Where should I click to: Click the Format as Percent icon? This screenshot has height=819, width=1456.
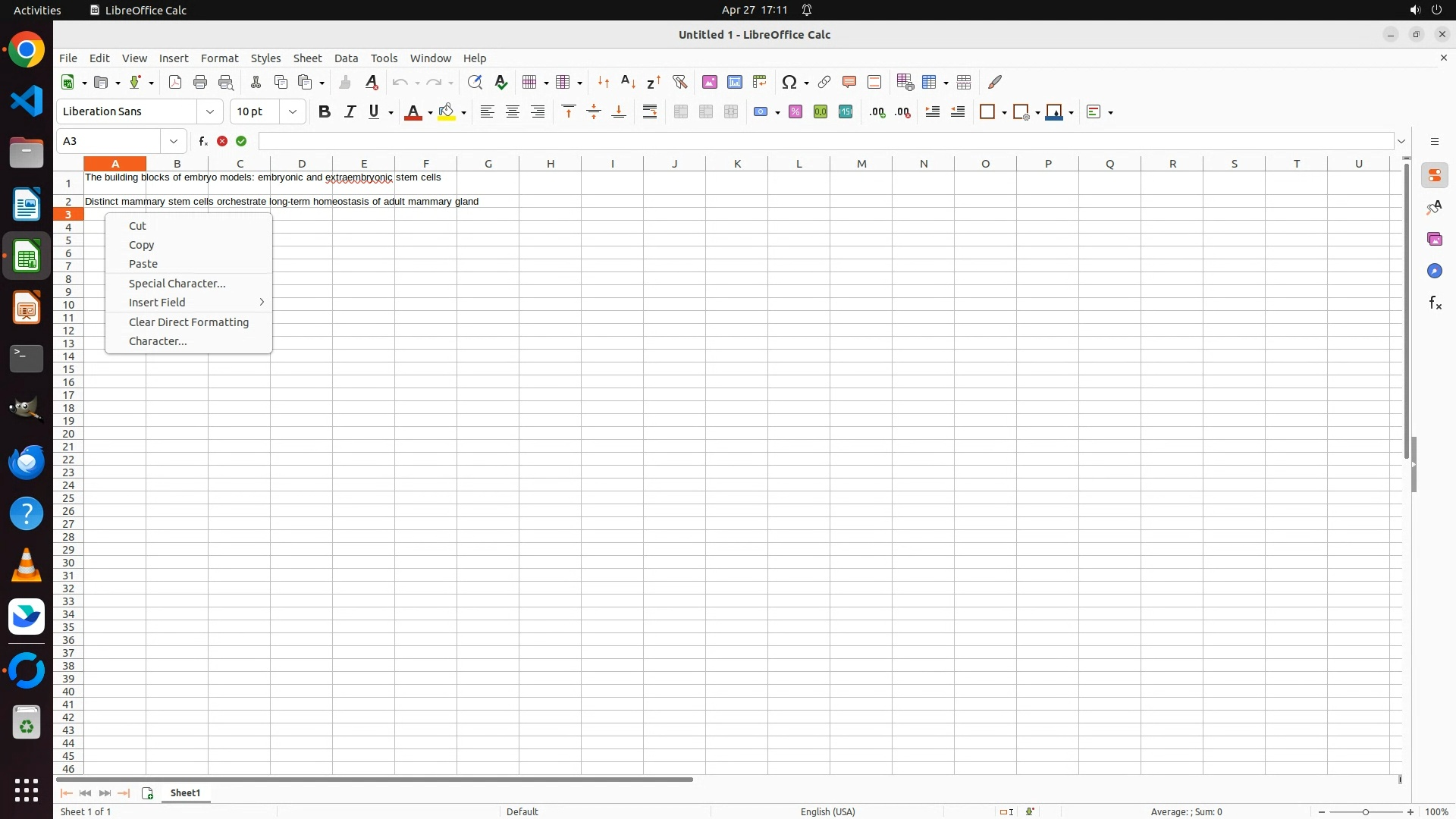(x=795, y=112)
